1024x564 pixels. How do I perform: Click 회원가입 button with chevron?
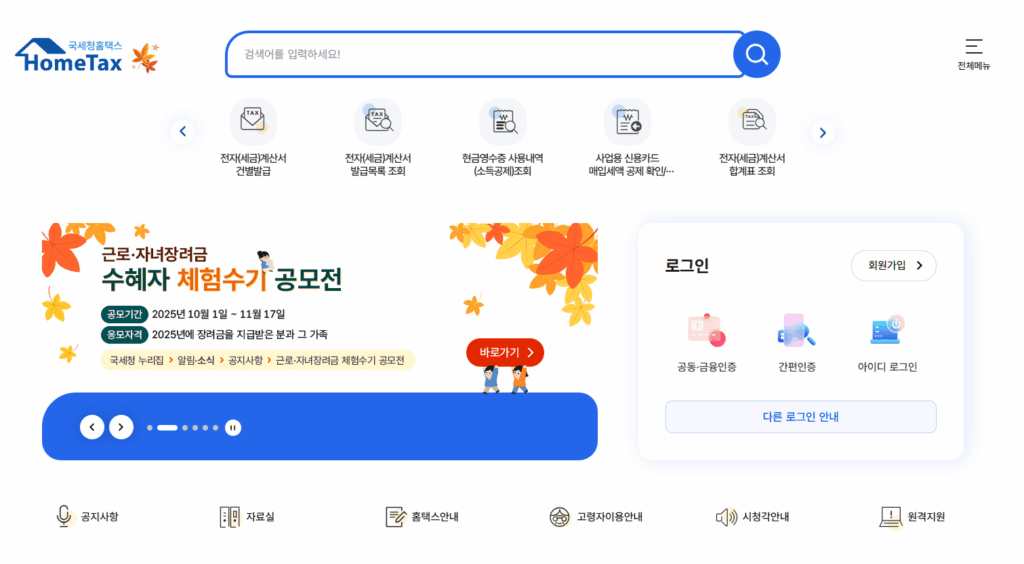893,265
